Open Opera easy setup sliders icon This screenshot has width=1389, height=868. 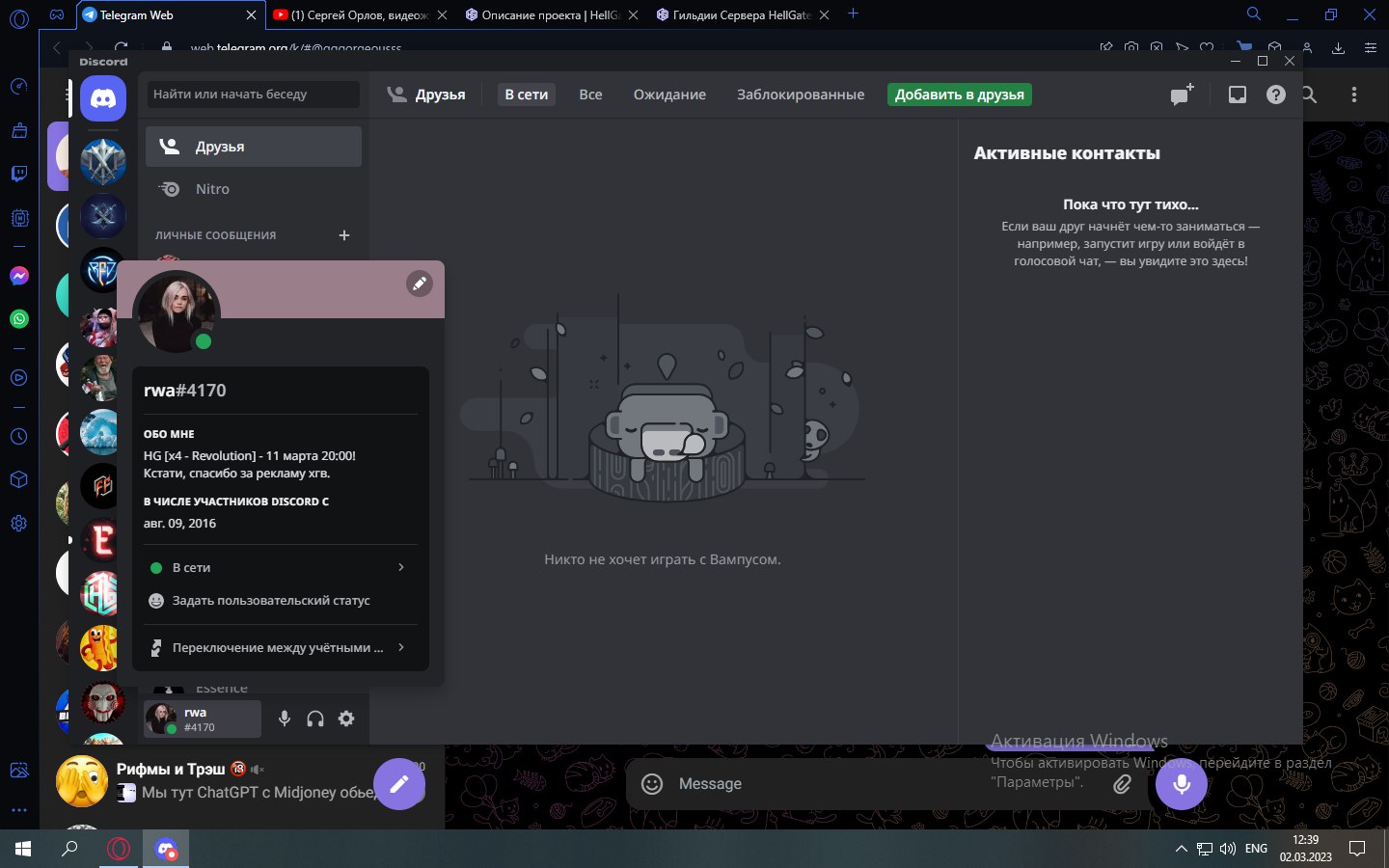[1371, 47]
